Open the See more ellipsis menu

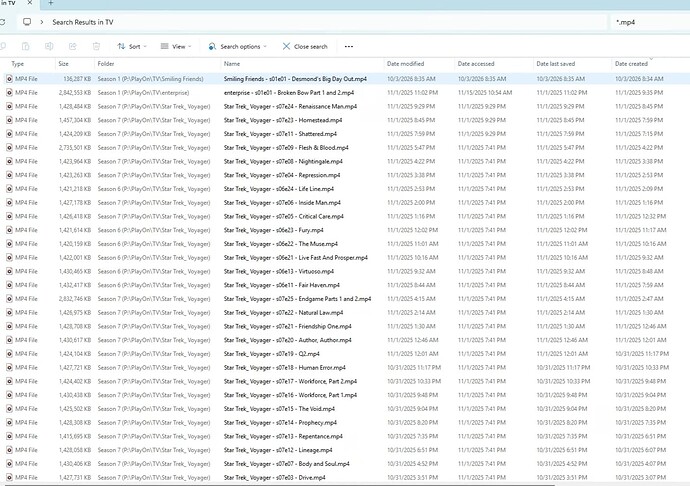(x=349, y=46)
